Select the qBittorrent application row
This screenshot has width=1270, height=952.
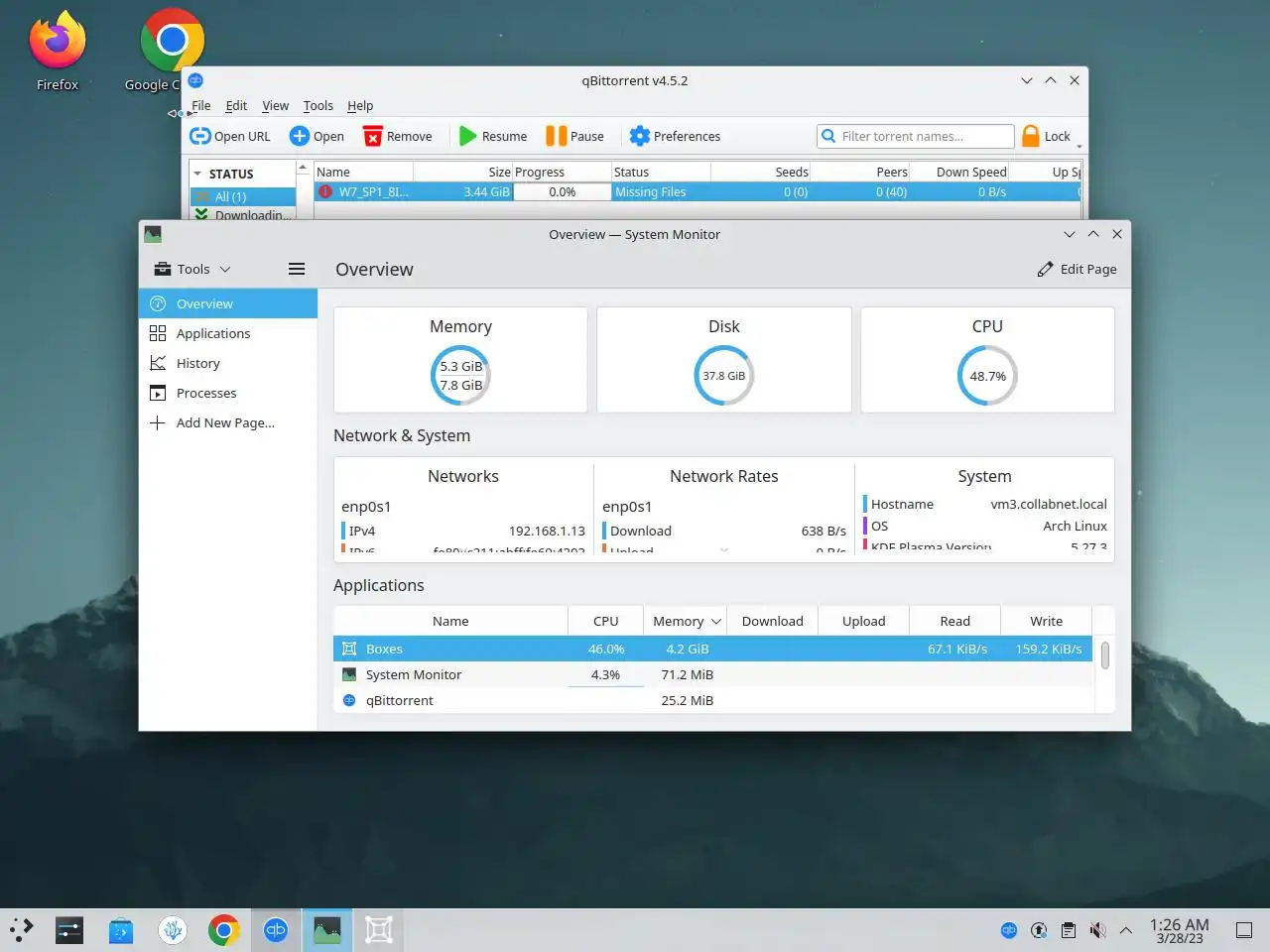pos(712,700)
